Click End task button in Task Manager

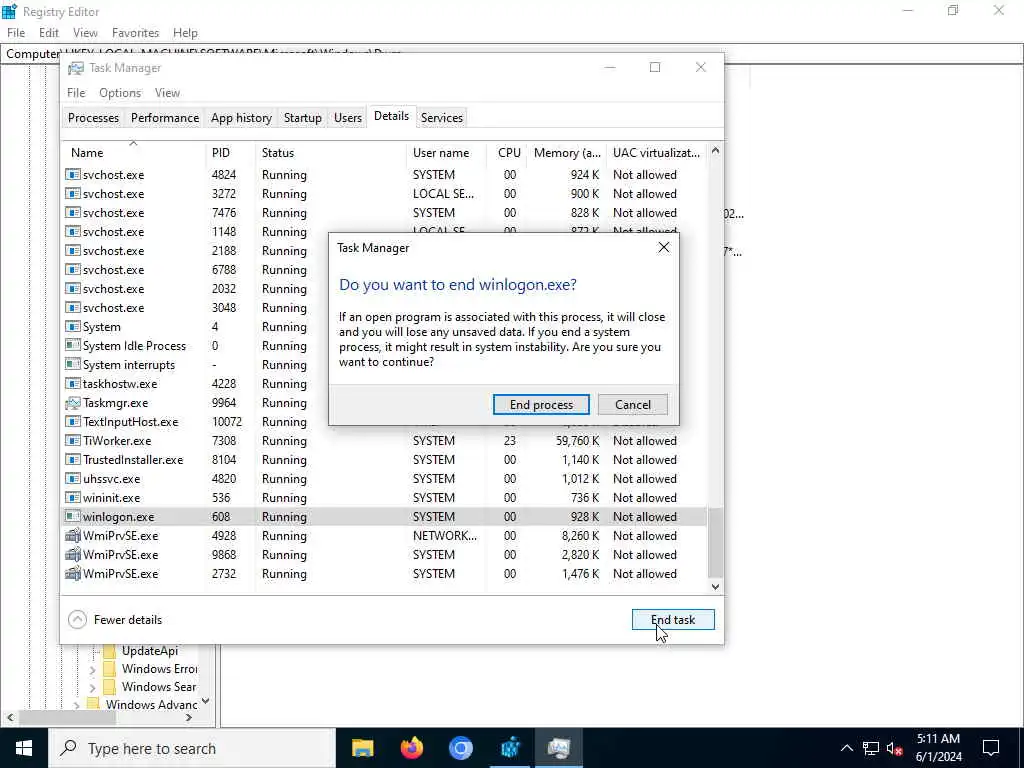[x=673, y=620]
